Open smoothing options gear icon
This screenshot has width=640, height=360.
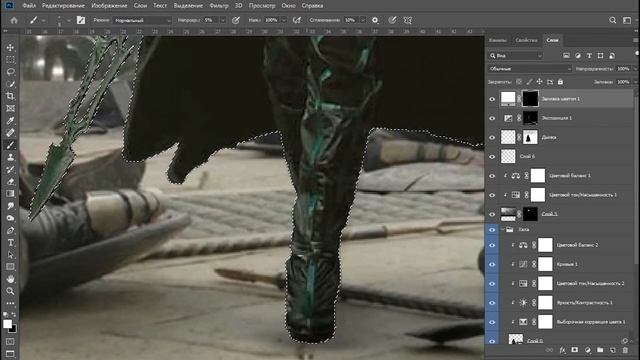coord(375,20)
